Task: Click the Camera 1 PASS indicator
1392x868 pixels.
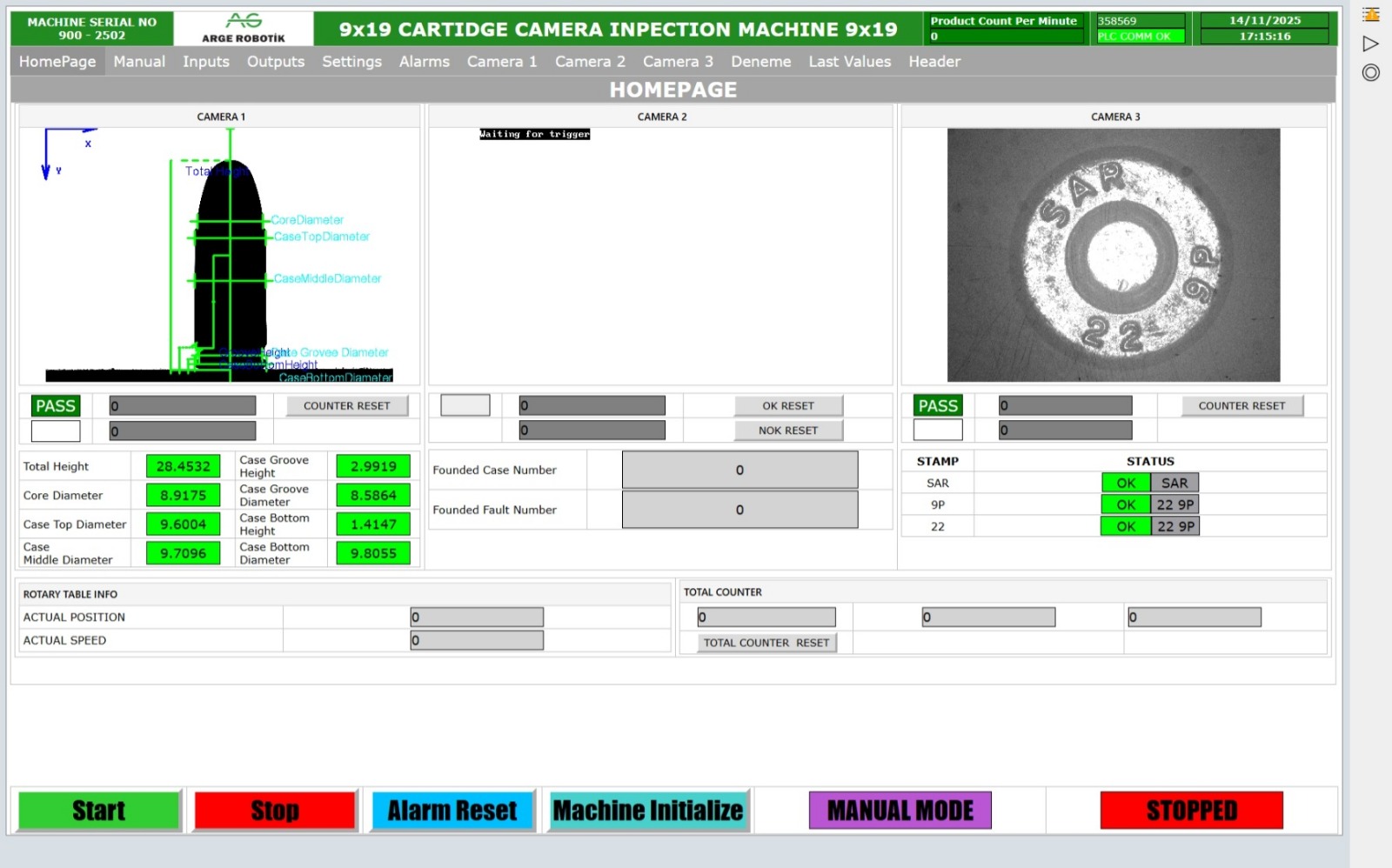Action: pos(56,406)
